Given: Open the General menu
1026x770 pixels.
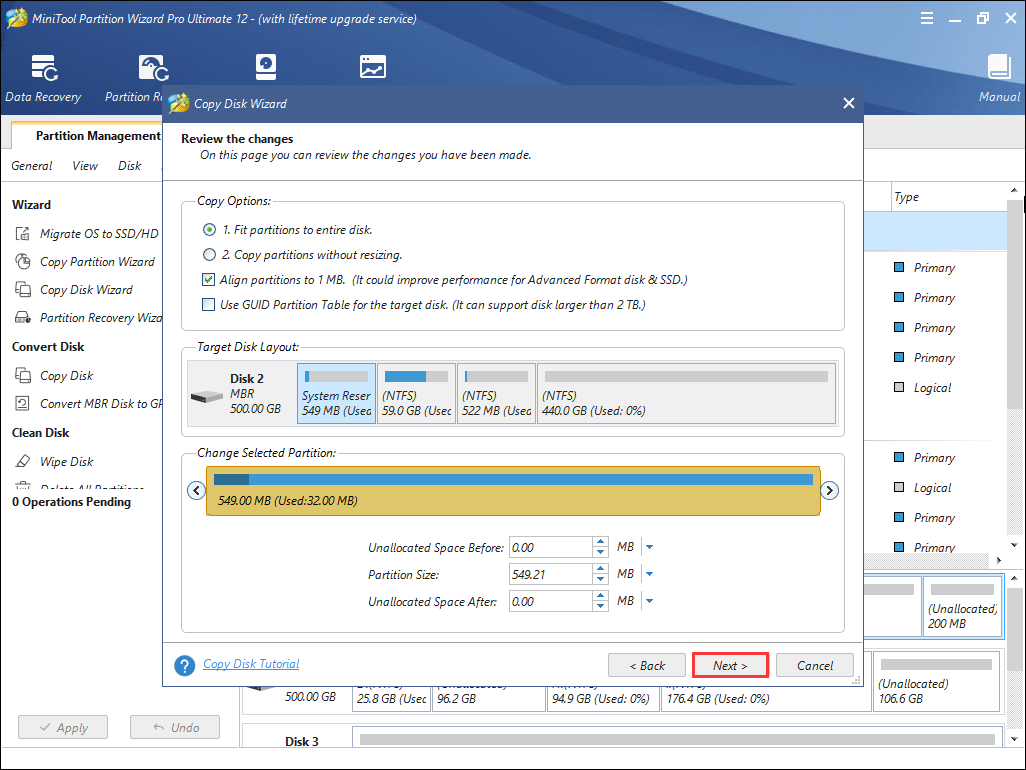Looking at the screenshot, I should [31, 166].
